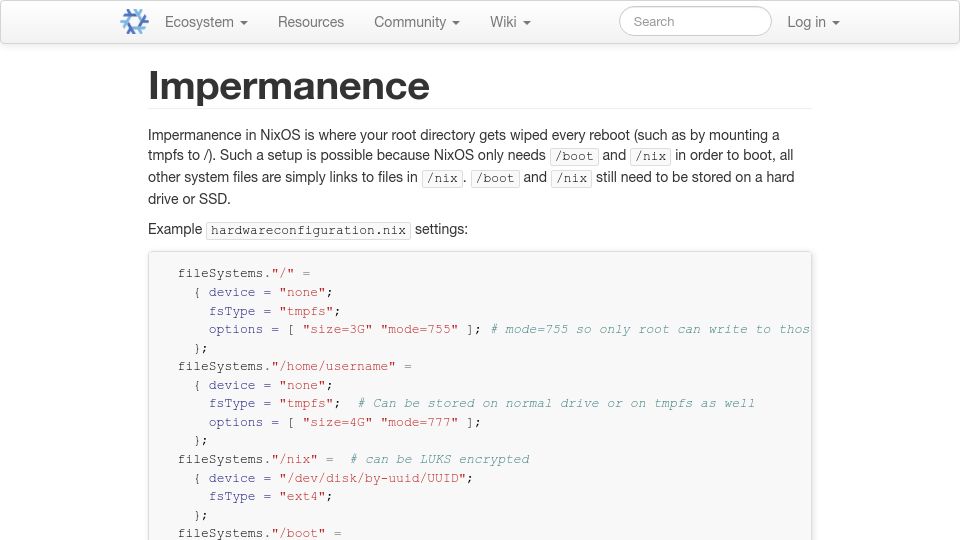Click the Impermanence page heading
The image size is (960, 540).
coord(289,86)
